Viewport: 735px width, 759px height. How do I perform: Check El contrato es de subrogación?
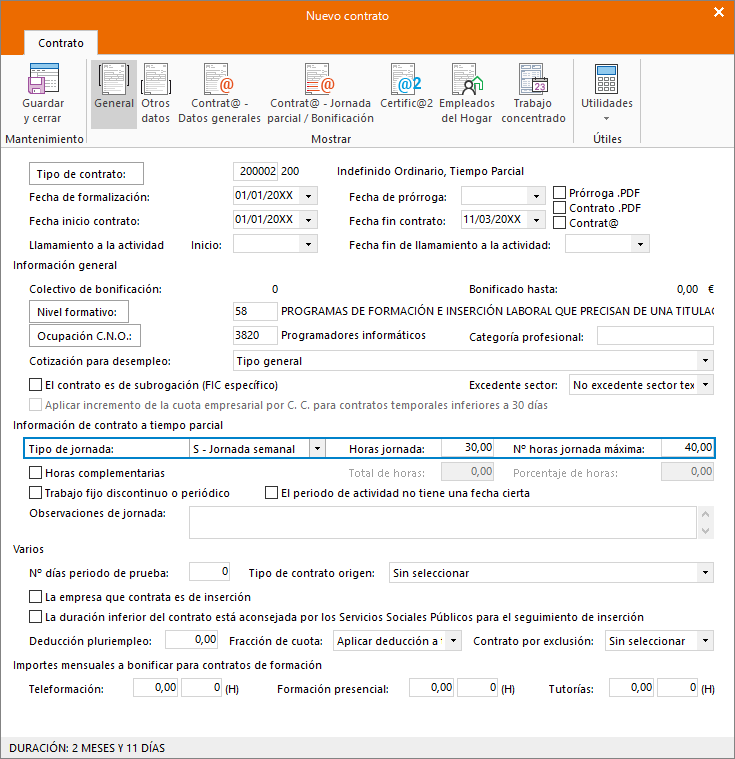point(35,385)
